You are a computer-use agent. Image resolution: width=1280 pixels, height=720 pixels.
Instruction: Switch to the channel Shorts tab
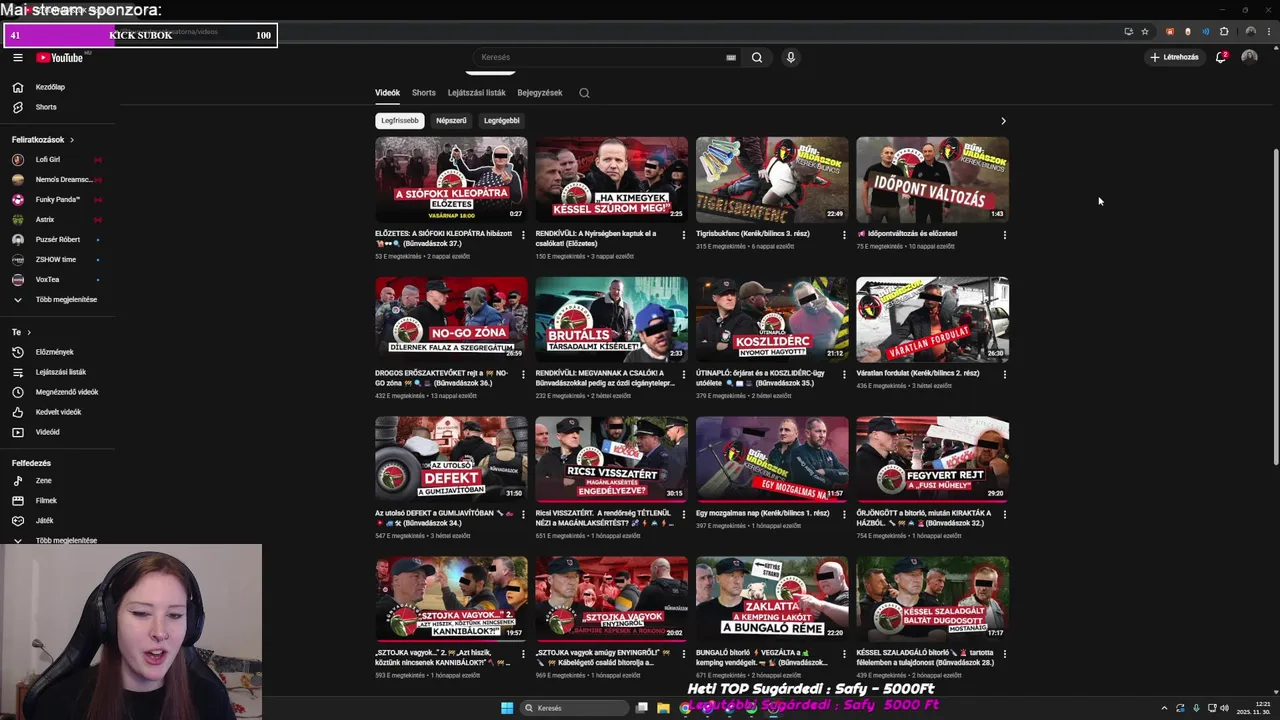pyautogui.click(x=424, y=93)
